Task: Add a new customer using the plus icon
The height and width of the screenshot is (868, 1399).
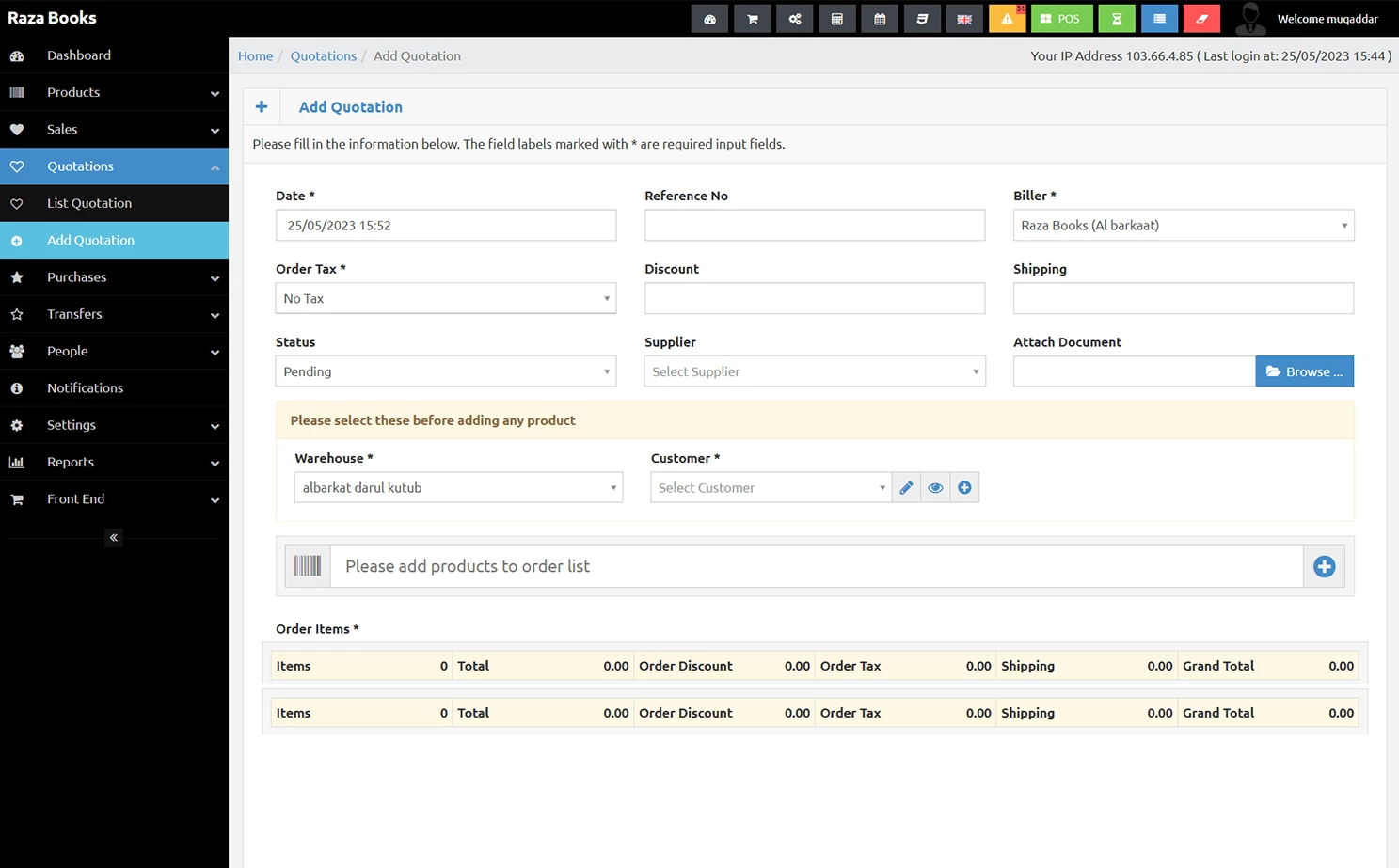Action: coord(964,487)
